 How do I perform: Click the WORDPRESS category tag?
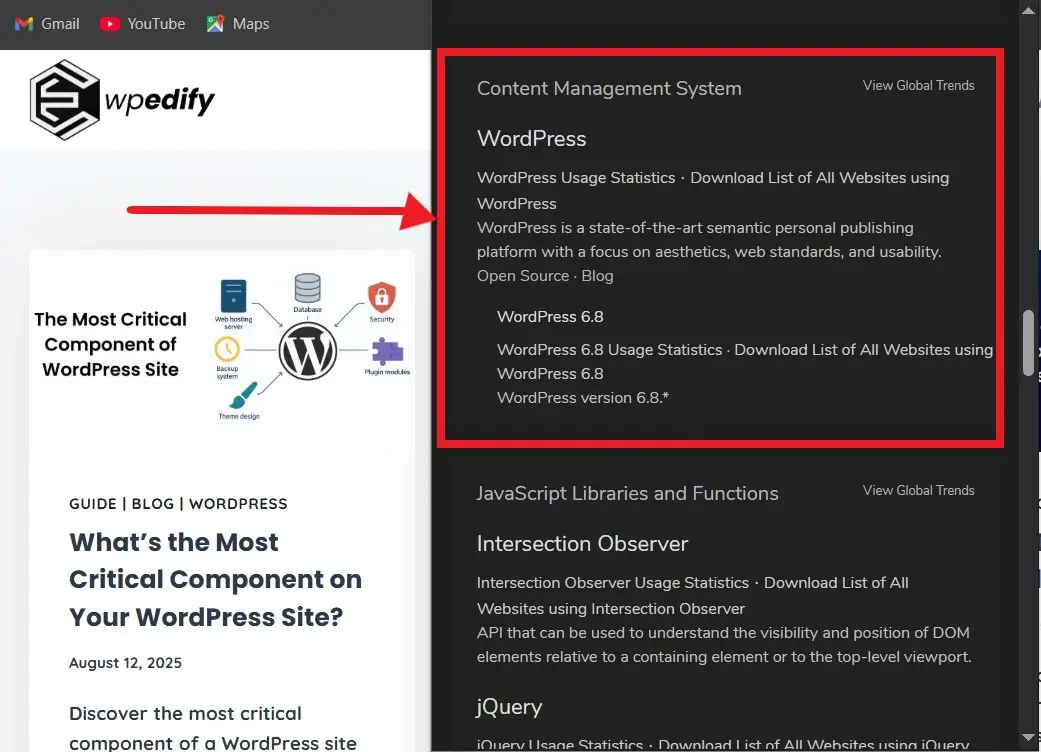(238, 504)
